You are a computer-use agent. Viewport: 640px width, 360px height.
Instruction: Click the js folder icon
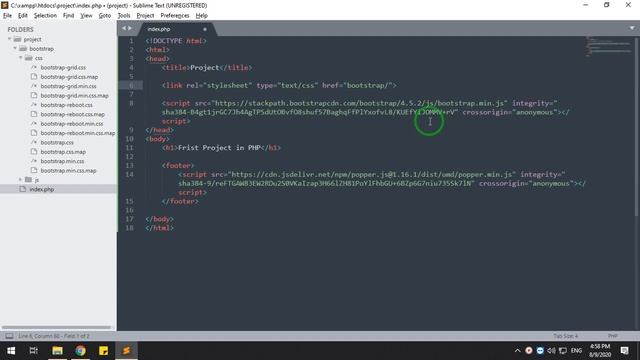[28, 180]
